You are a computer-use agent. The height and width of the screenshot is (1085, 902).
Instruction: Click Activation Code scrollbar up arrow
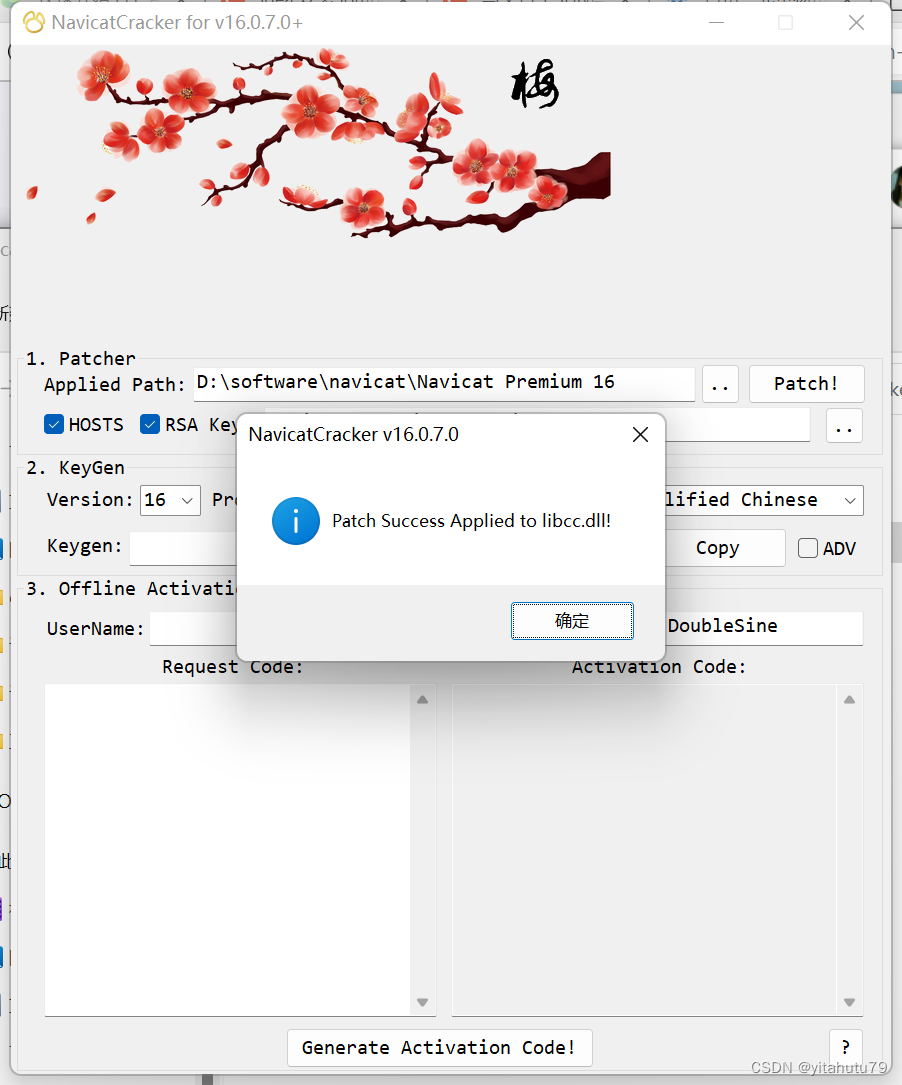[x=849, y=700]
